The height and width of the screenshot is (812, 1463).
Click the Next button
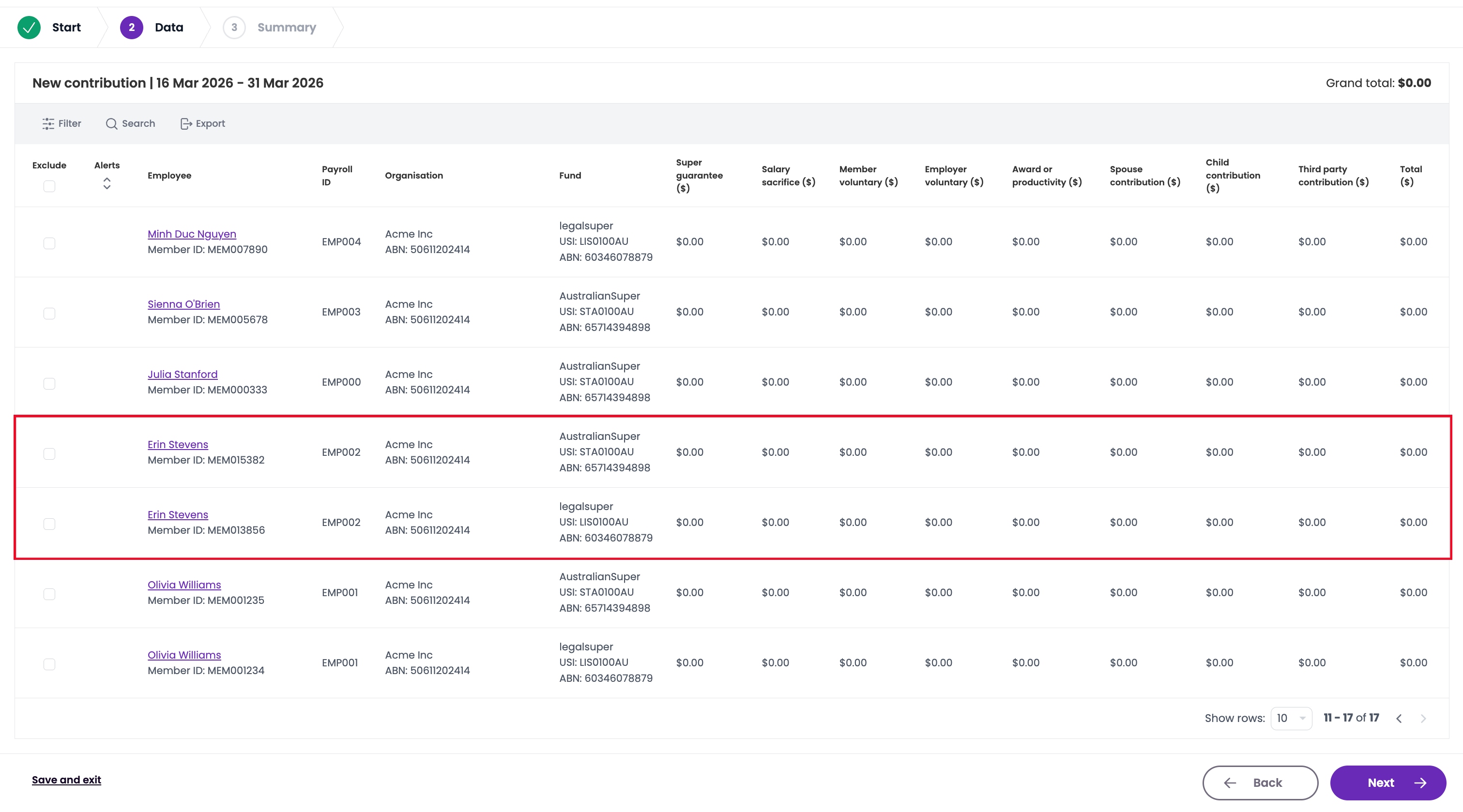[1388, 782]
